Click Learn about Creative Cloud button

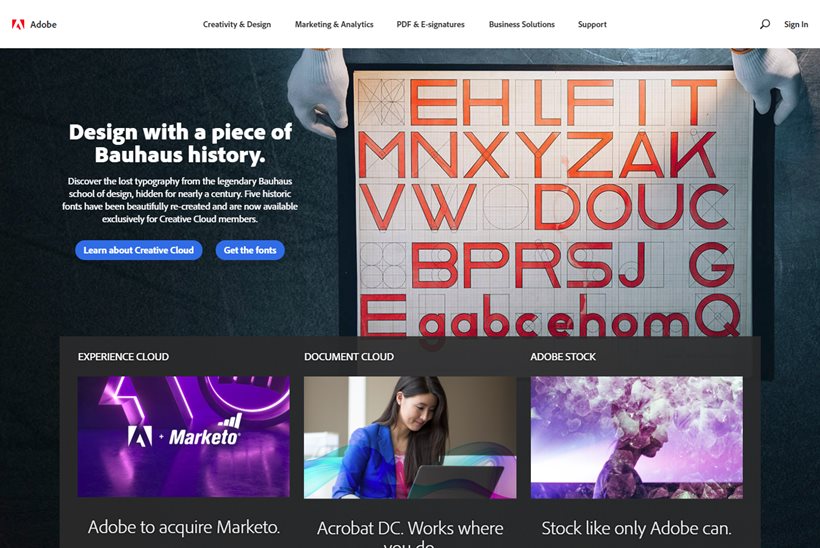pos(139,250)
